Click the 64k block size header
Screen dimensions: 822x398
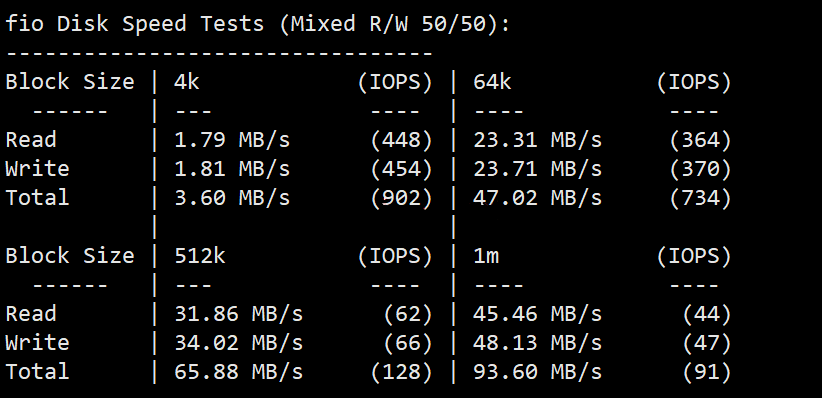[492, 82]
